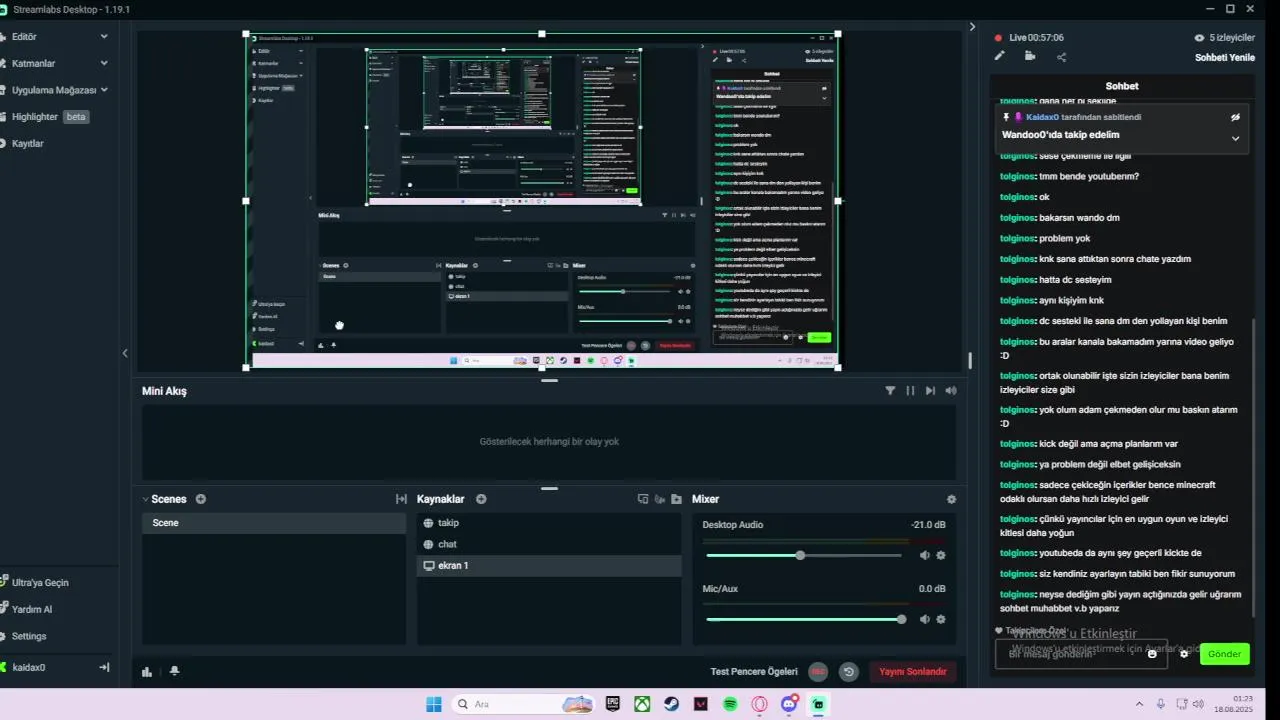
Task: Open account menu arrow next to kaidax0
Action: [x=104, y=667]
